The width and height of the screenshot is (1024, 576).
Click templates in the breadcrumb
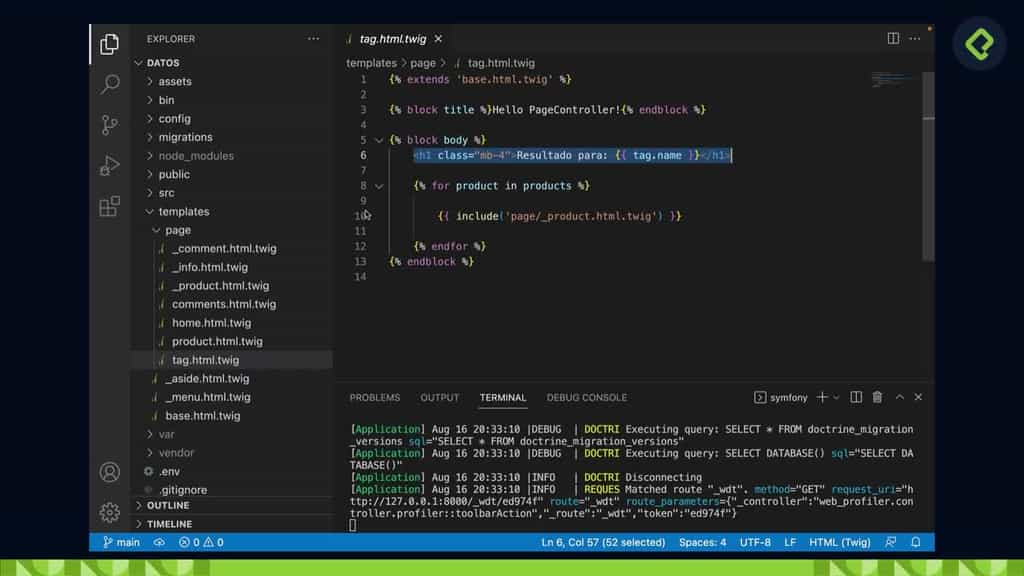click(x=371, y=63)
